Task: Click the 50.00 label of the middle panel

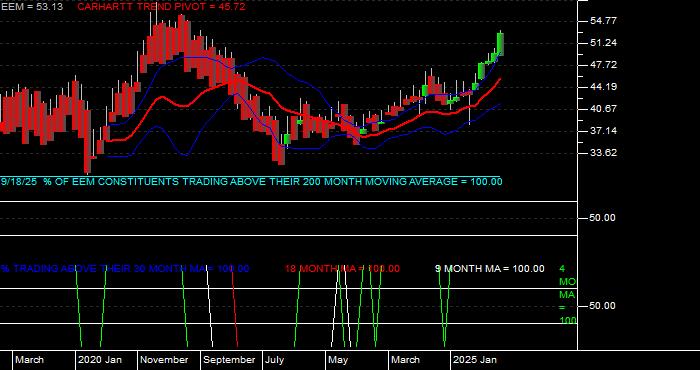Action: tap(603, 218)
